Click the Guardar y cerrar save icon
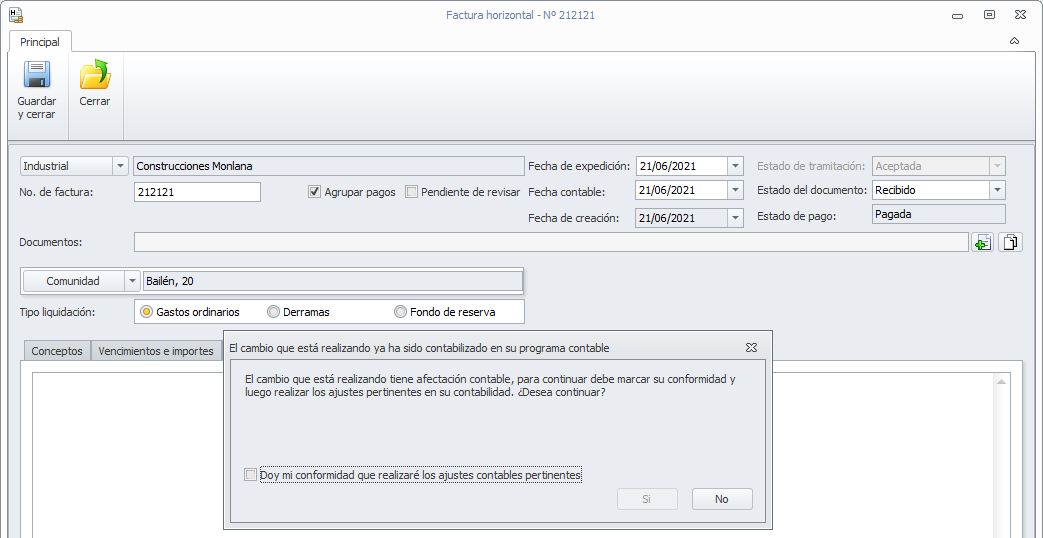The width and height of the screenshot is (1043, 538). pyautogui.click(x=37, y=76)
